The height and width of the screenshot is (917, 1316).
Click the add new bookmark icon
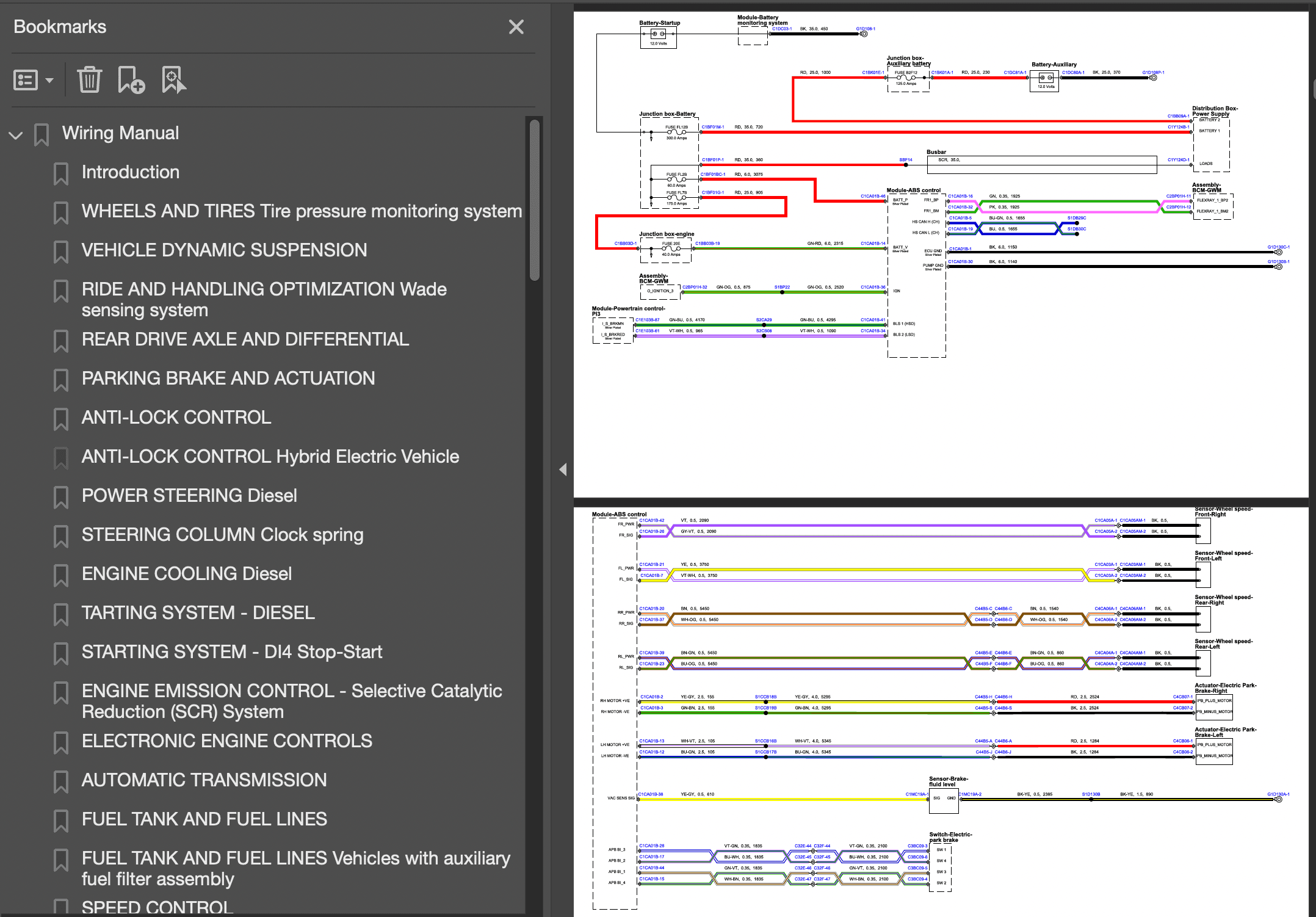point(131,80)
